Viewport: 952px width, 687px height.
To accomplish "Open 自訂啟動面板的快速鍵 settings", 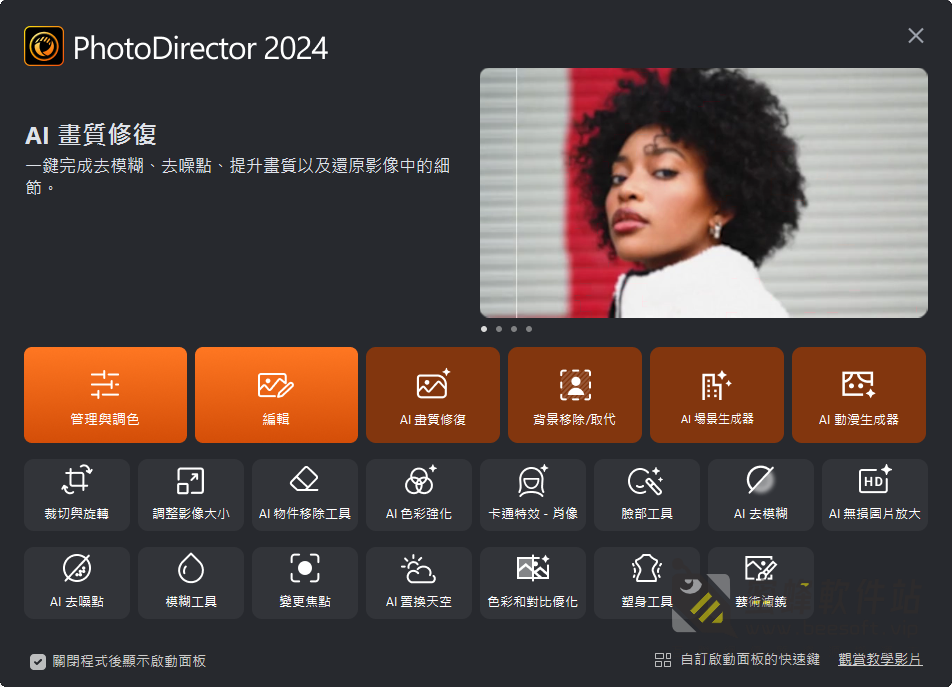I will click(x=737, y=660).
